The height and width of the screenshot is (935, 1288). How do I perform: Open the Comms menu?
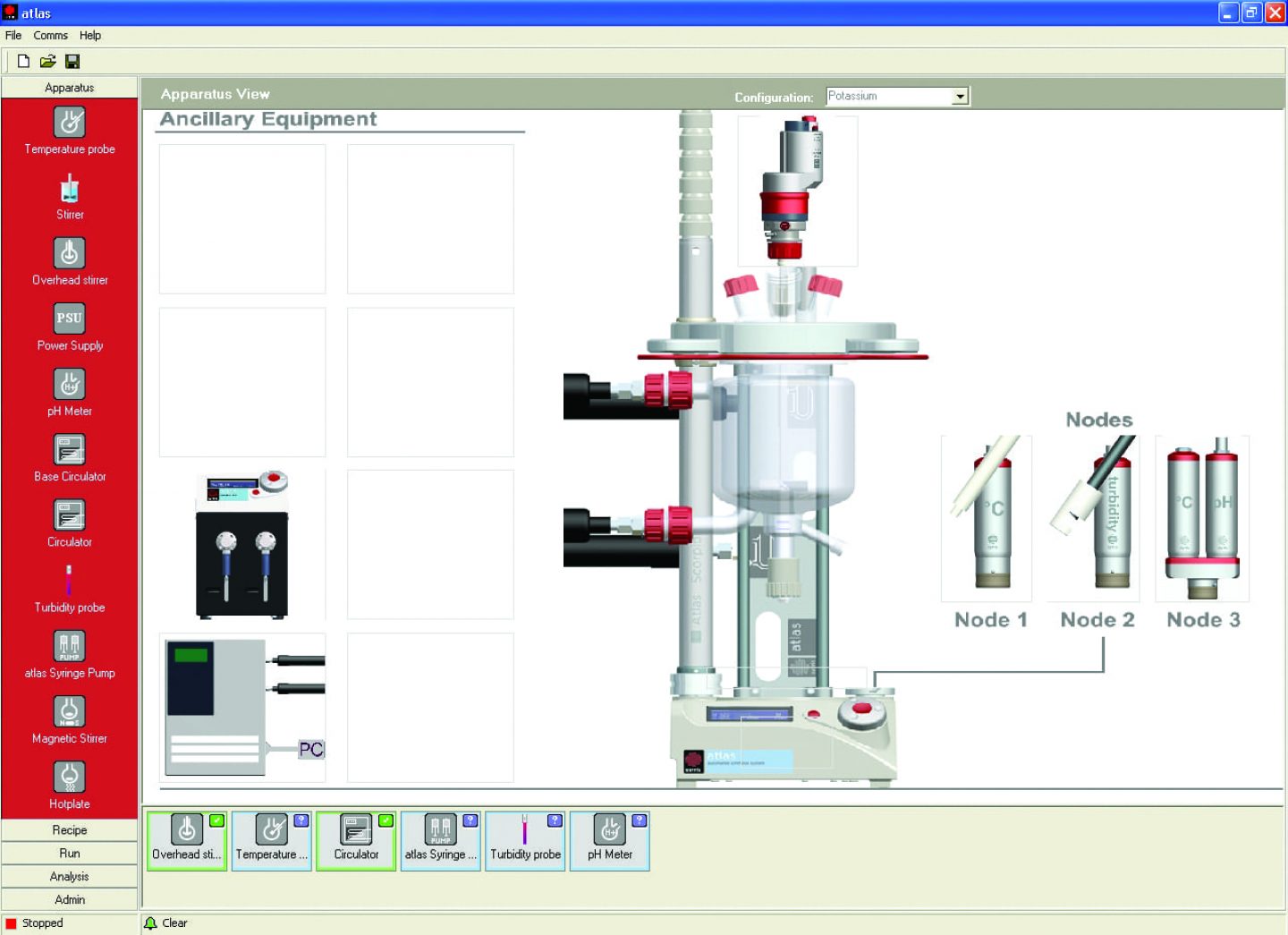[50, 35]
